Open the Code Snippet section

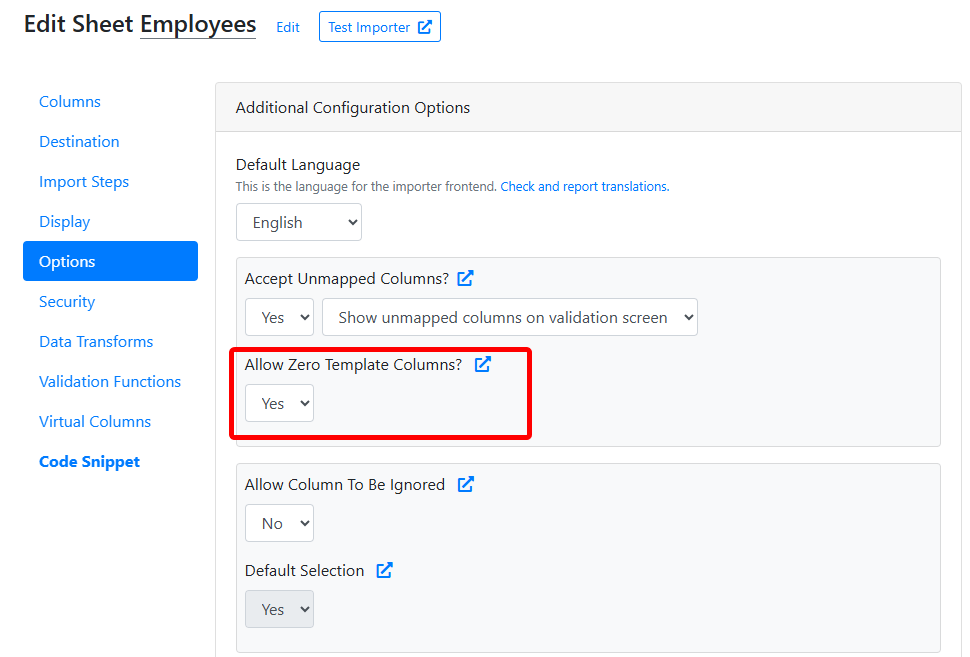point(90,462)
